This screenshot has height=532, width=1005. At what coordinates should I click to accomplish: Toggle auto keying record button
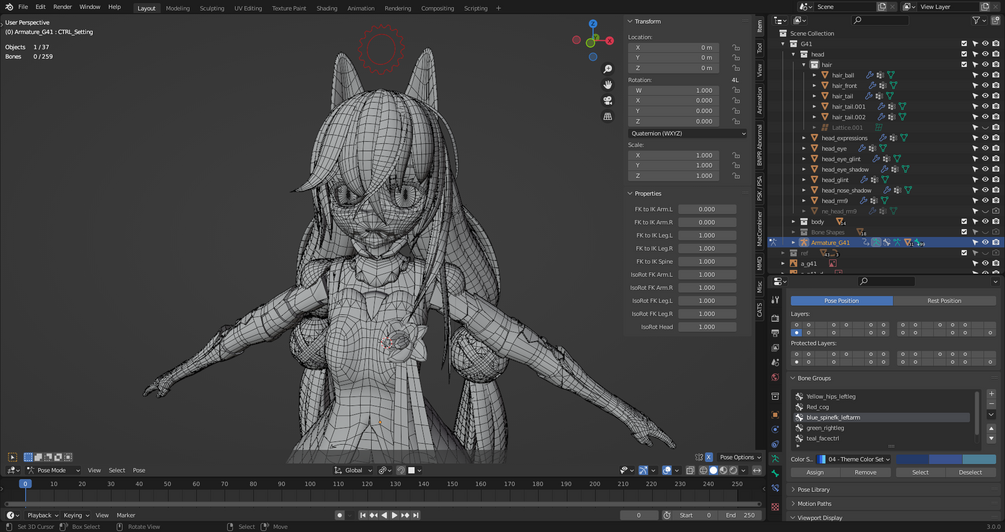pyautogui.click(x=340, y=515)
